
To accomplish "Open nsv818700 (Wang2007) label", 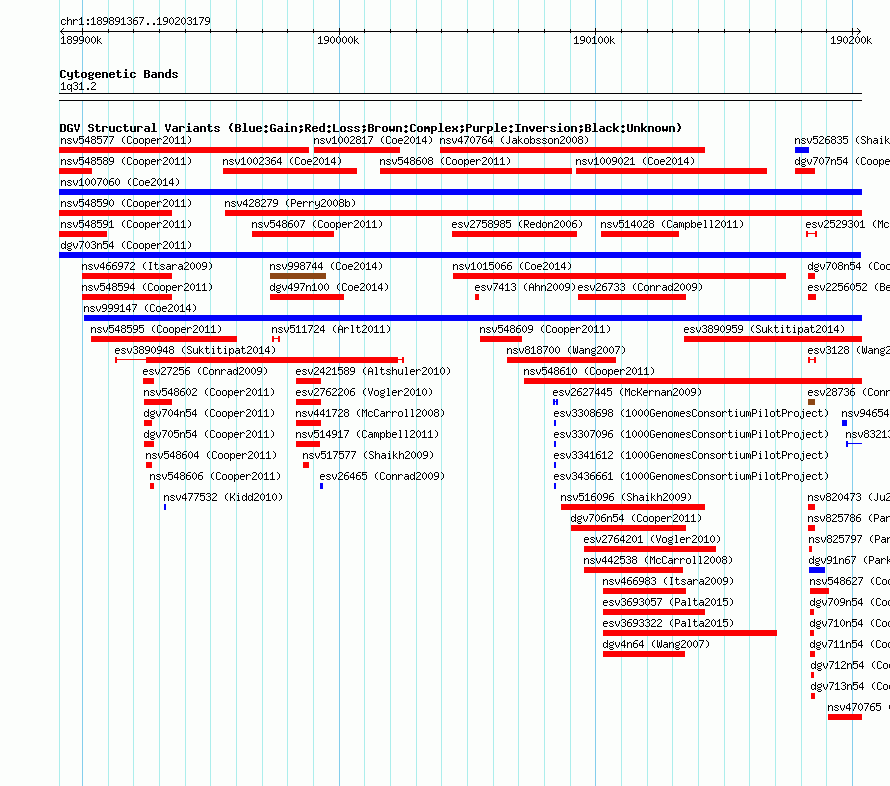I will (x=566, y=350).
